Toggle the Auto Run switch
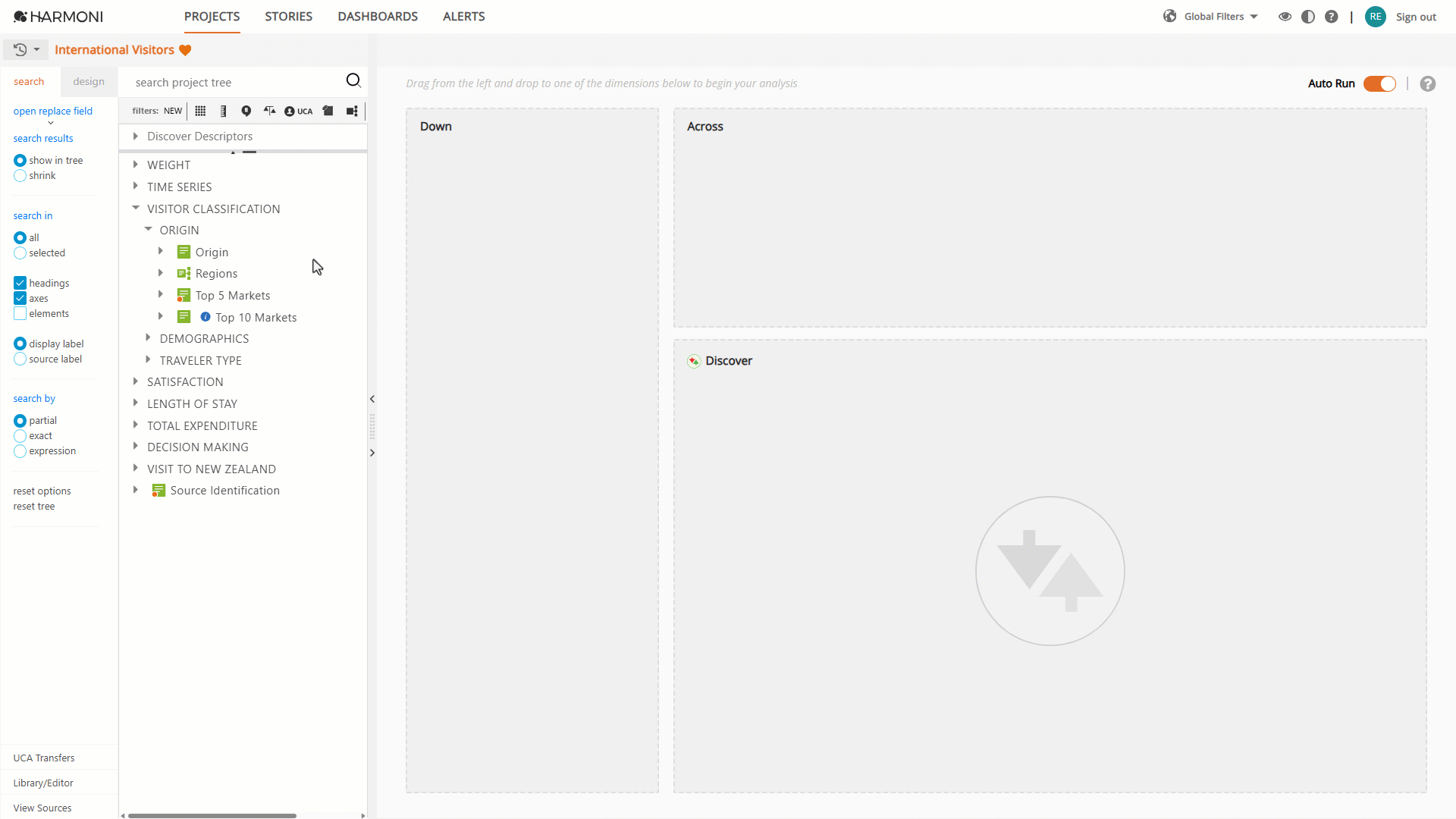Image resolution: width=1456 pixels, height=819 pixels. 1379,84
